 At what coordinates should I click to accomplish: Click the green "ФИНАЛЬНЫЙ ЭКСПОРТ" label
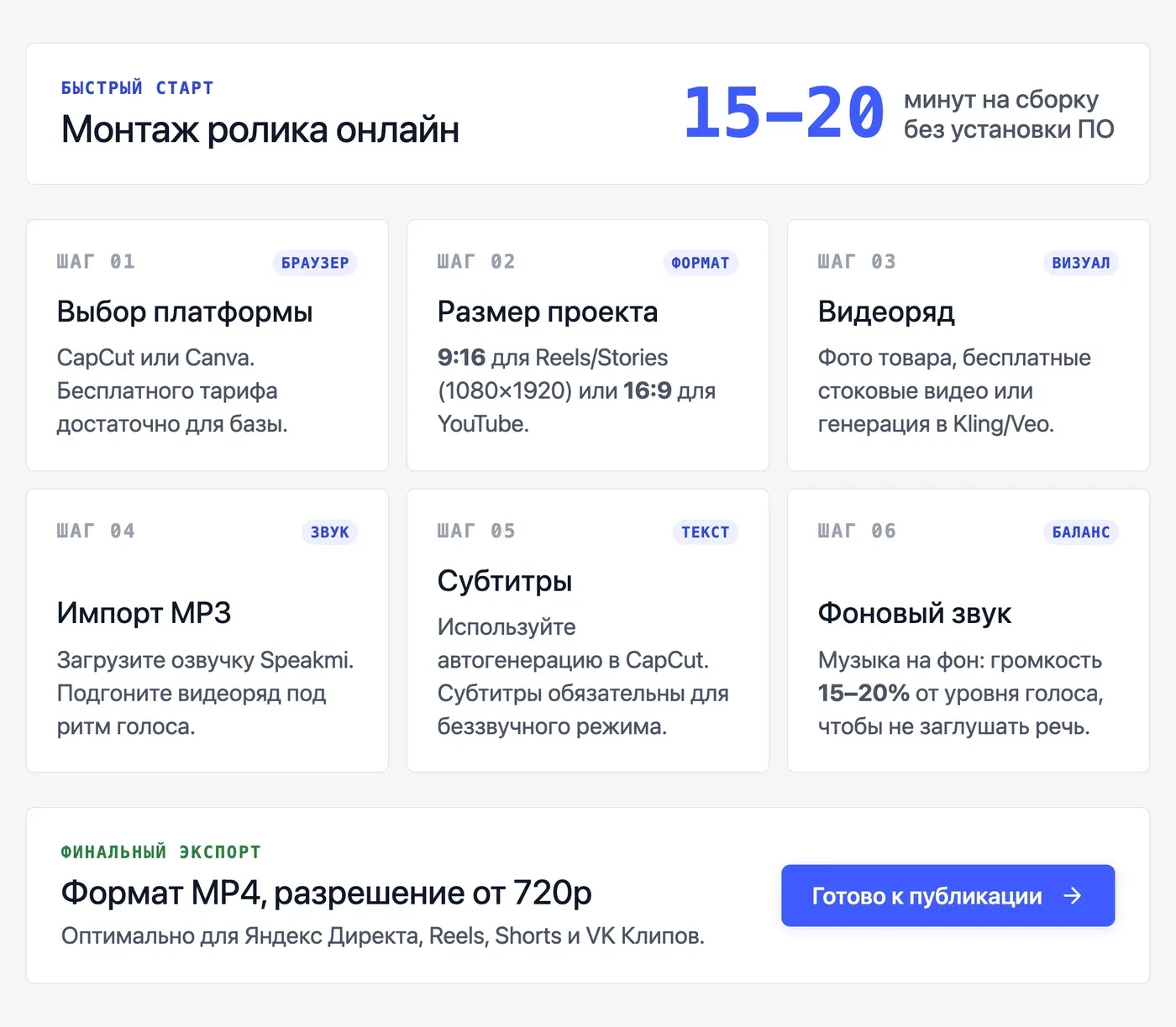point(160,852)
